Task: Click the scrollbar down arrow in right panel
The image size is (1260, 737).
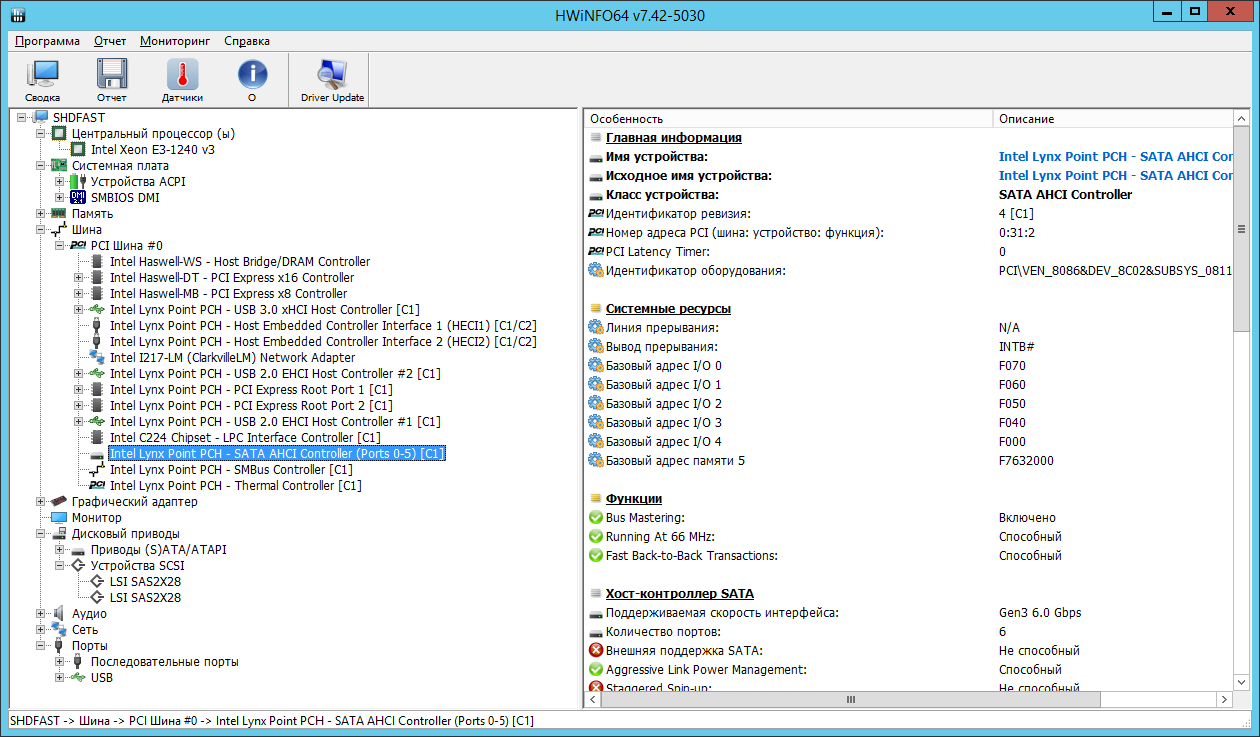Action: [1242, 684]
